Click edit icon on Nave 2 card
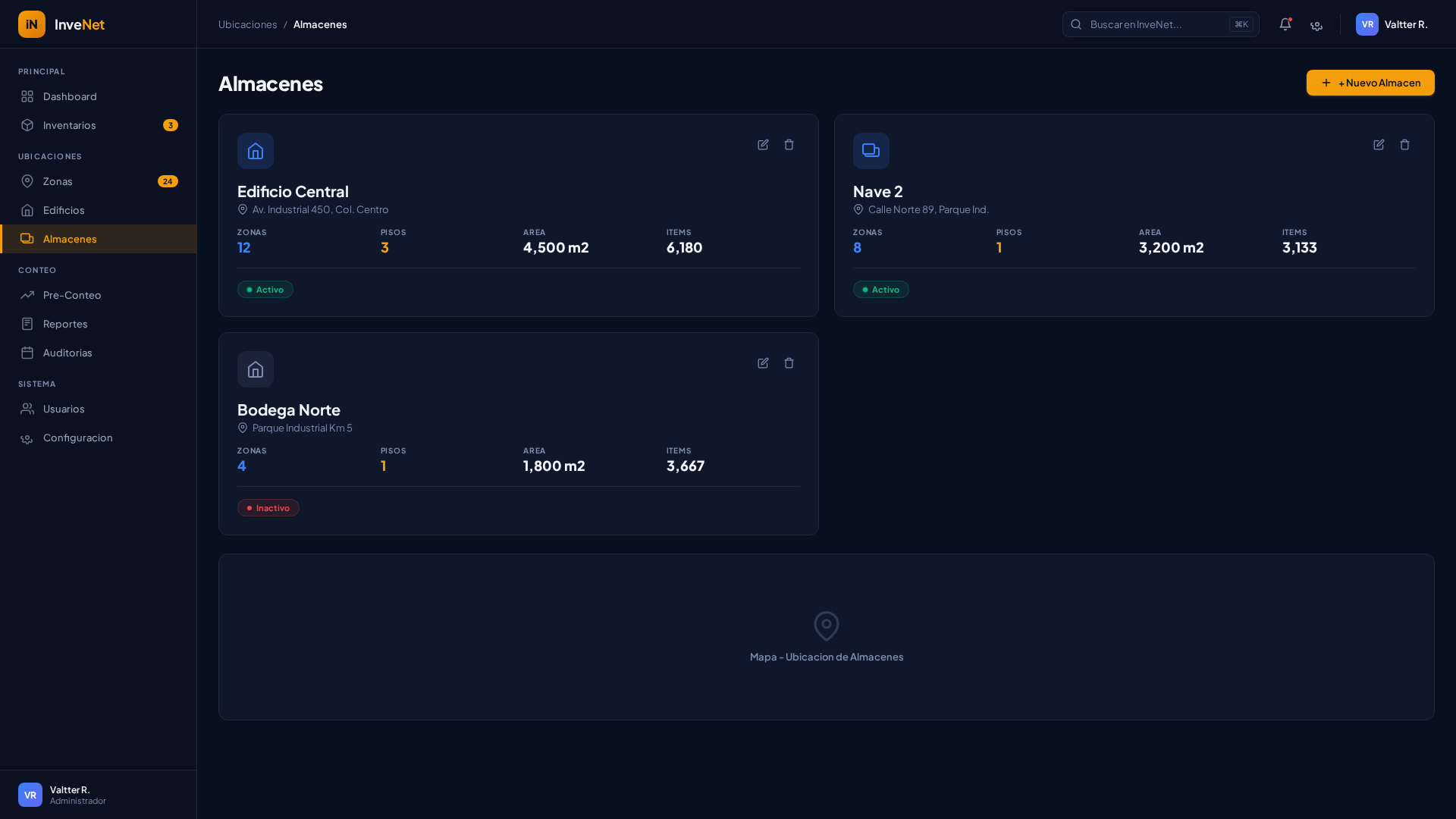1456x819 pixels. coord(1379,145)
